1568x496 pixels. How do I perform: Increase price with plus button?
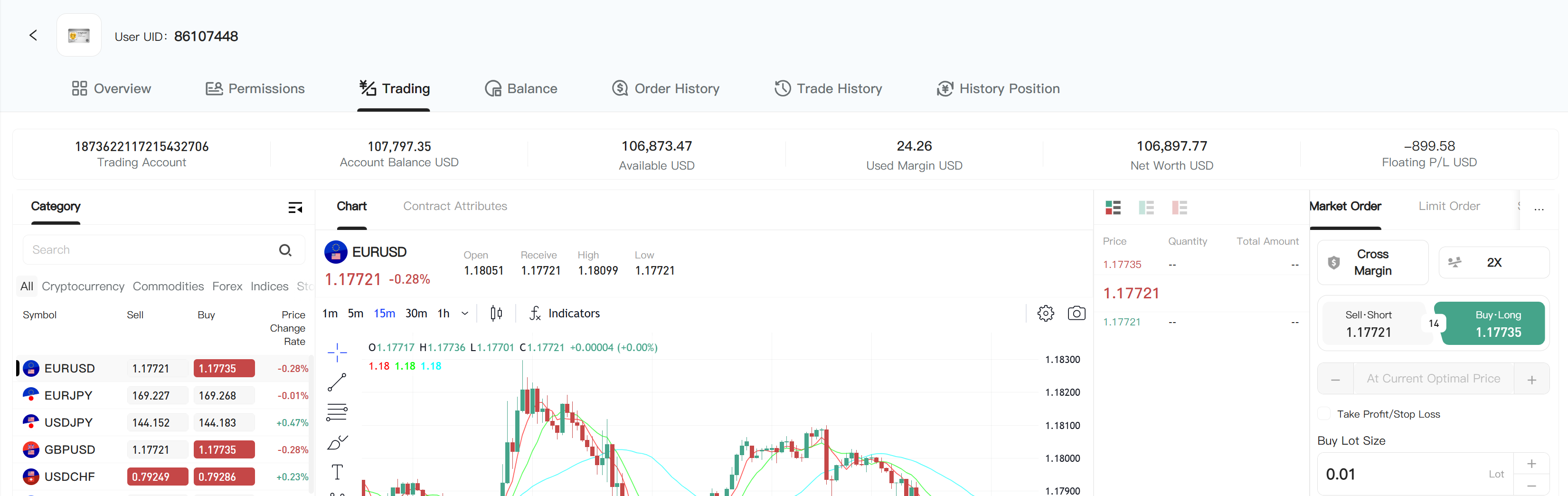[x=1531, y=379]
